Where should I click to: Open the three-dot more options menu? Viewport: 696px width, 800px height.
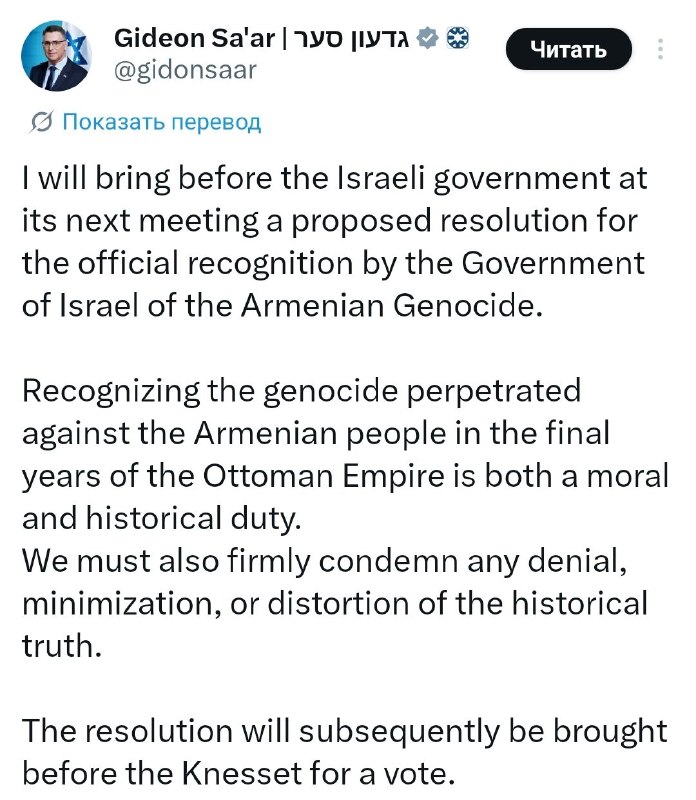click(x=660, y=49)
